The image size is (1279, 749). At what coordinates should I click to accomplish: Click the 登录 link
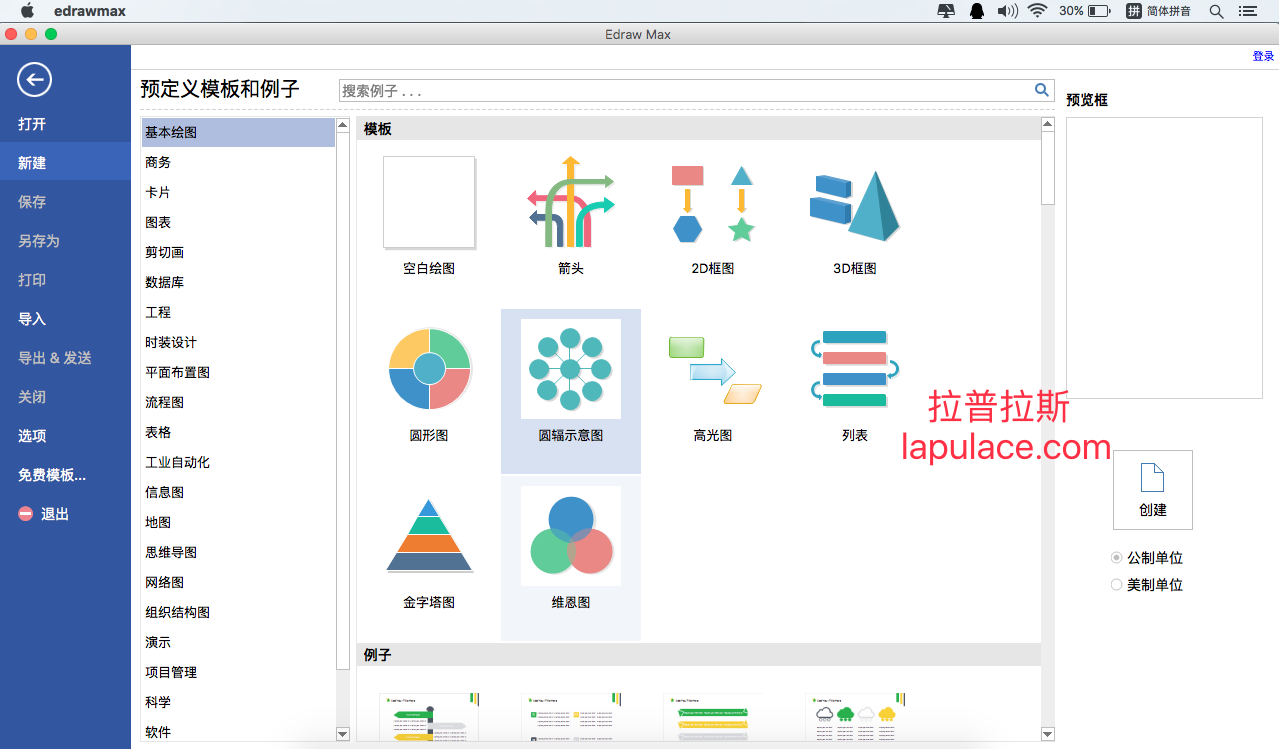(1263, 56)
